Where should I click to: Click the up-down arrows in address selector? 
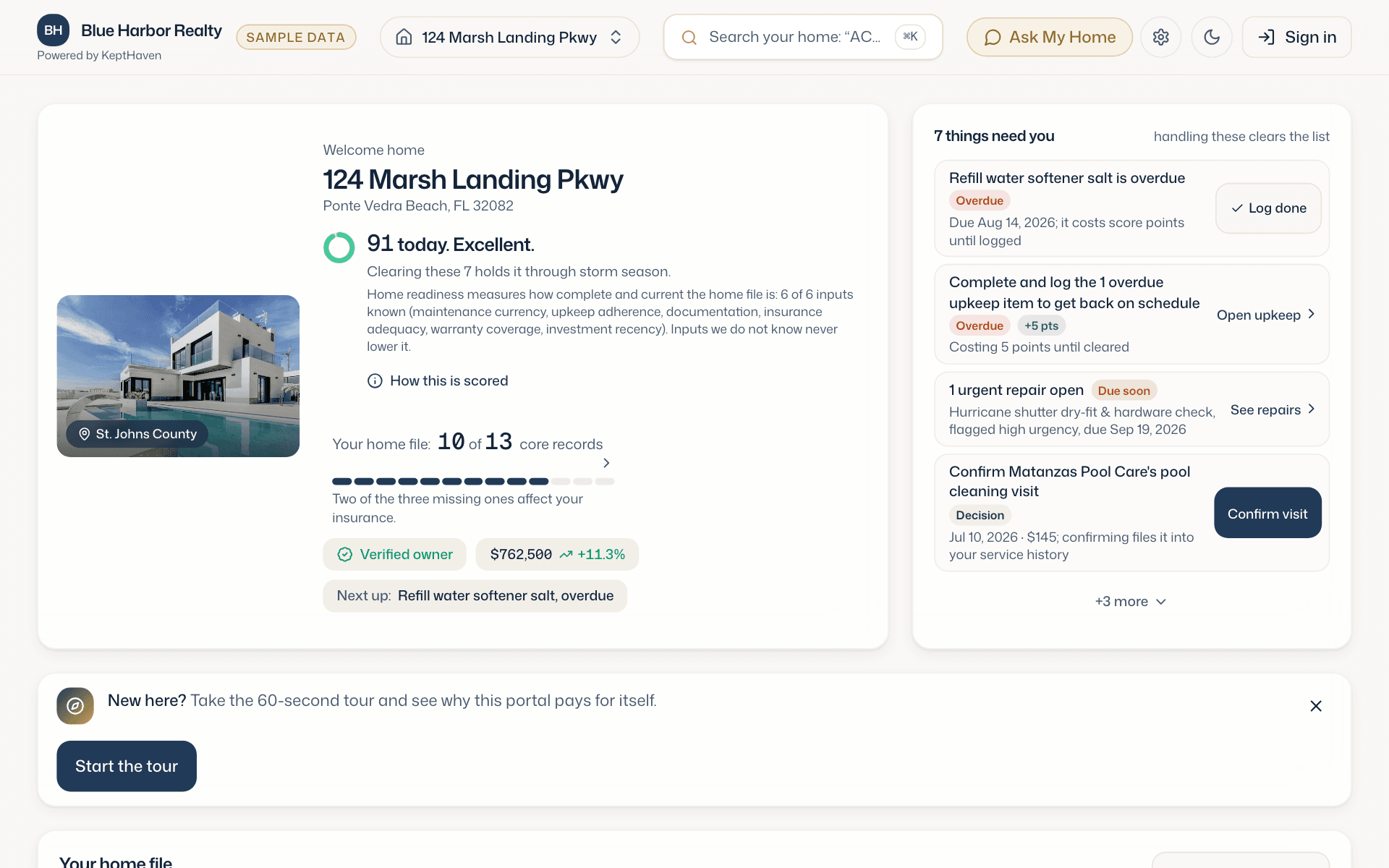616,37
